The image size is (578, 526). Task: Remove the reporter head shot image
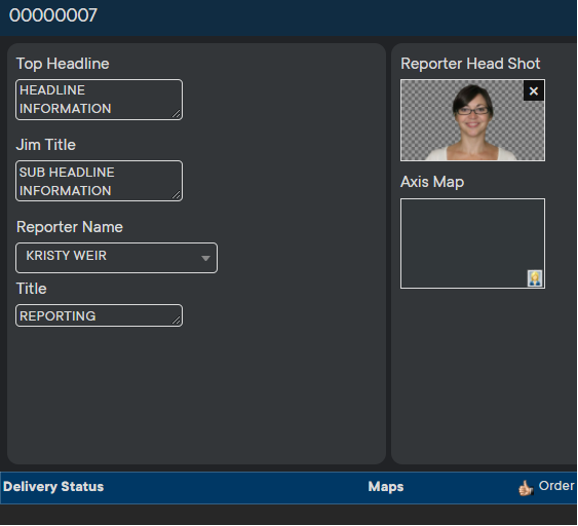(533, 91)
